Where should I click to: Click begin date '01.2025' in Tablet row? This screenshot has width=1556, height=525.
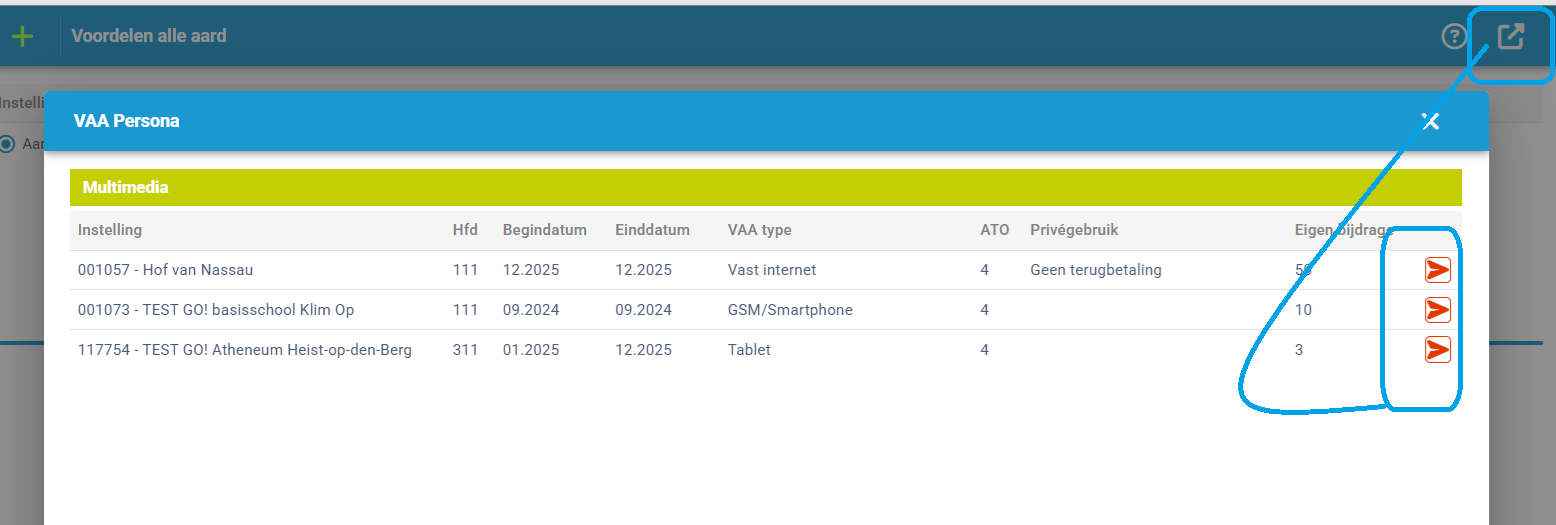531,350
